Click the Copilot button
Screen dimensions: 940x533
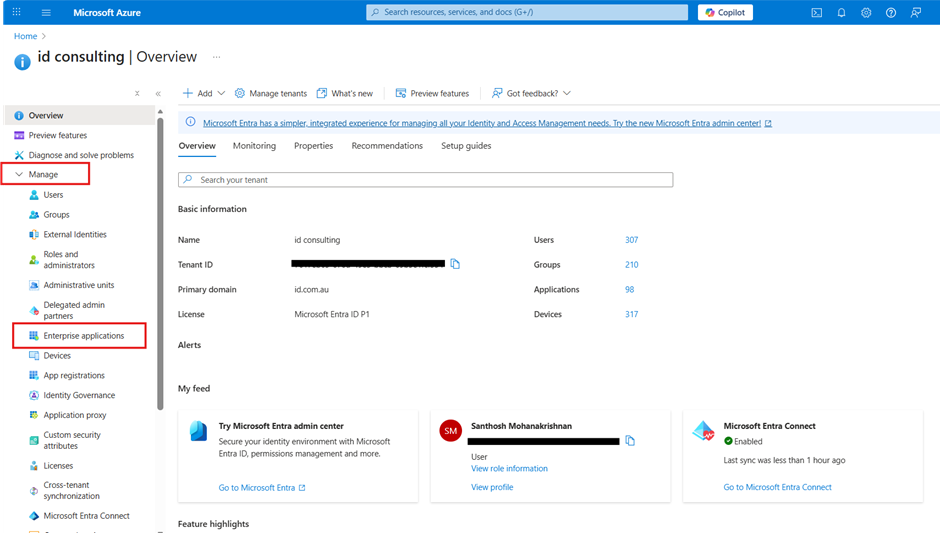pyautogui.click(x=725, y=12)
